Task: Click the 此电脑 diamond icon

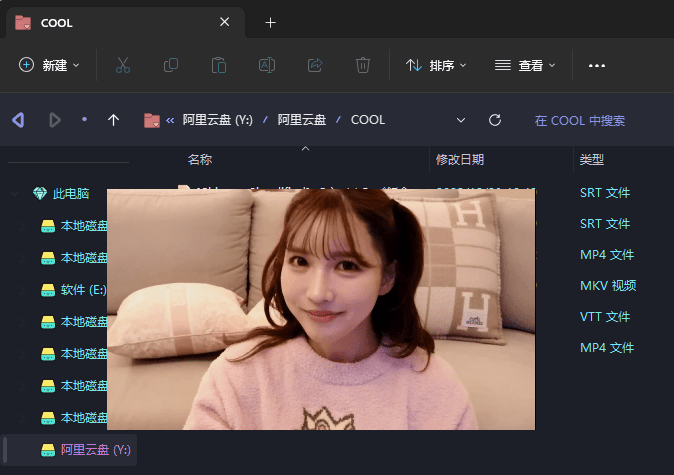Action: [x=40, y=193]
